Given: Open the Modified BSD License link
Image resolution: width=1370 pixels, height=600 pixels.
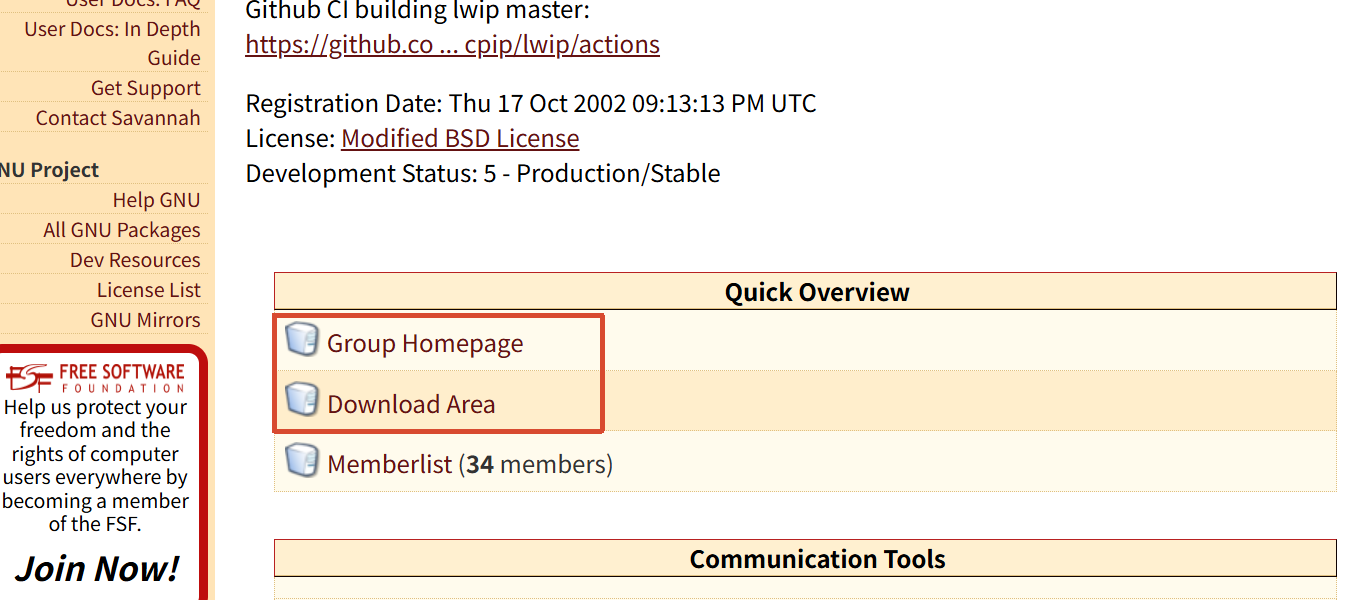Looking at the screenshot, I should pyautogui.click(x=460, y=138).
